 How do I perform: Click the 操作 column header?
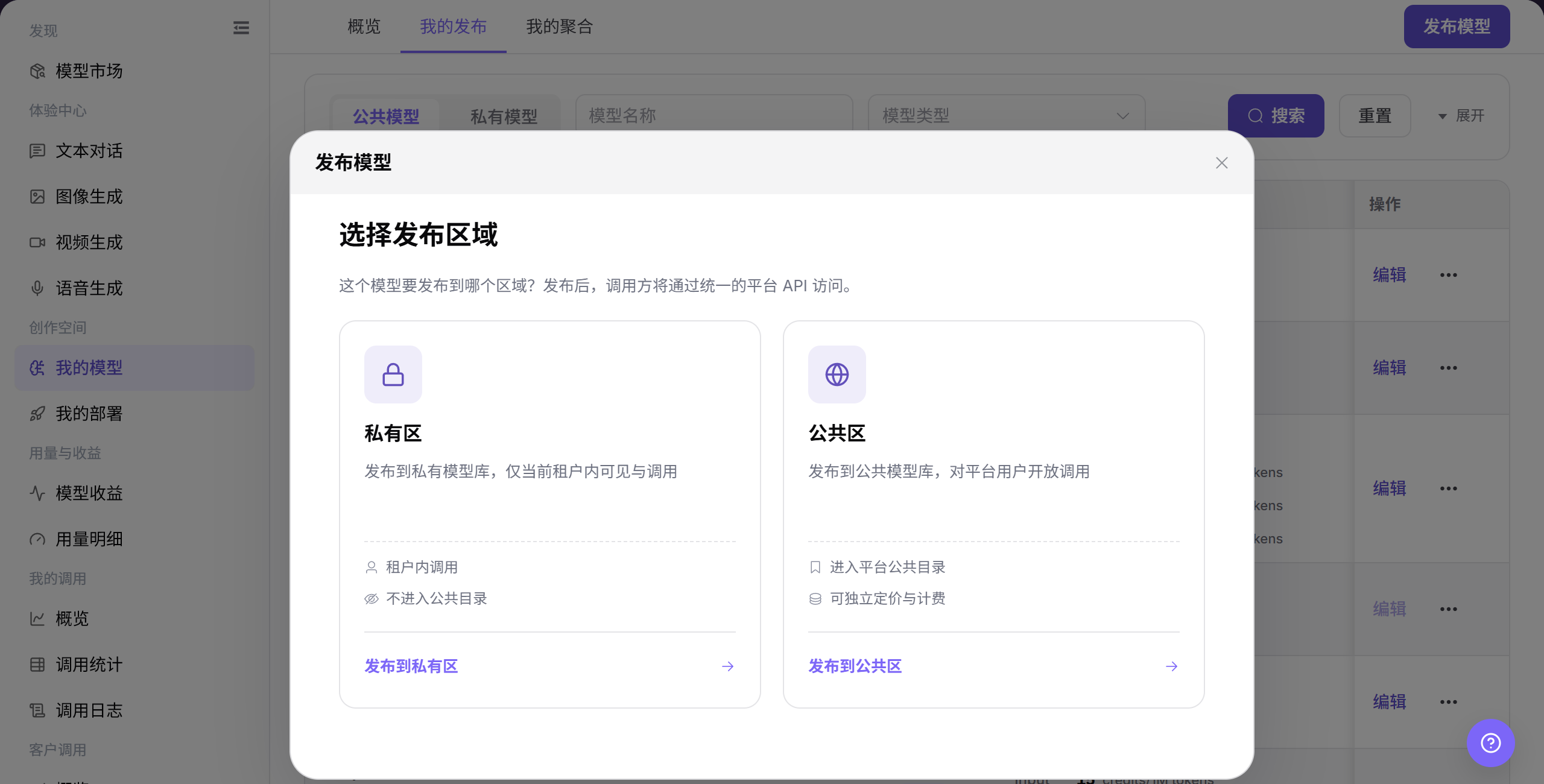(x=1385, y=204)
